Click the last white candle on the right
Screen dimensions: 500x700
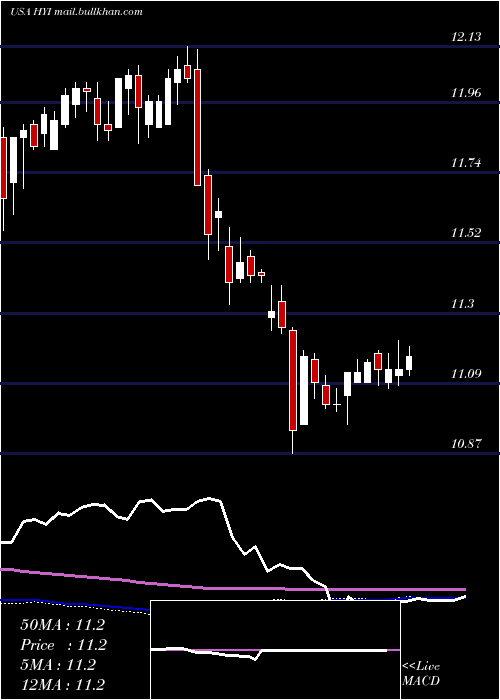pos(409,362)
